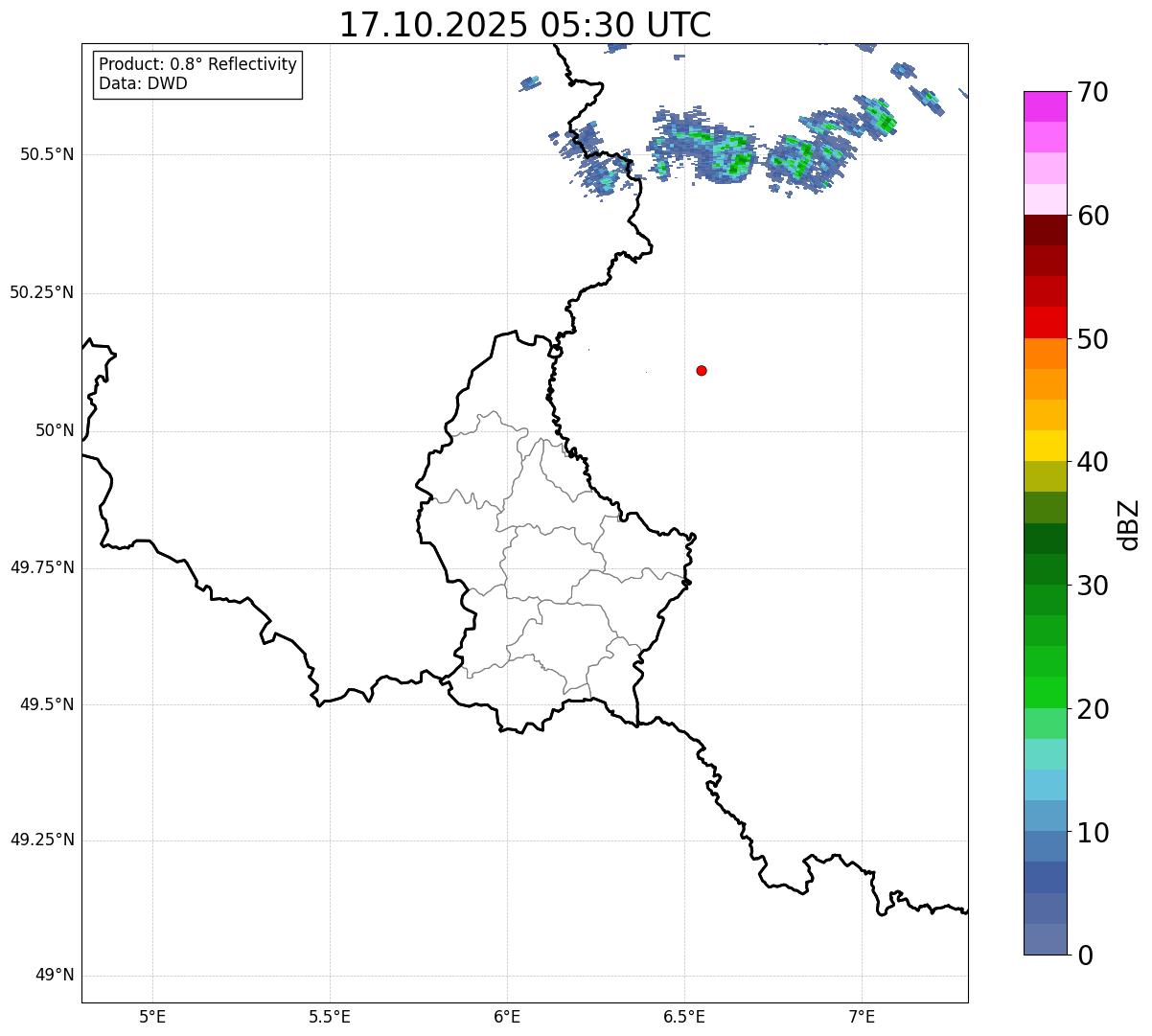Pick the yellow swatch just above the 40 tick
The width and height of the screenshot is (1152, 1036).
pyautogui.click(x=1045, y=447)
